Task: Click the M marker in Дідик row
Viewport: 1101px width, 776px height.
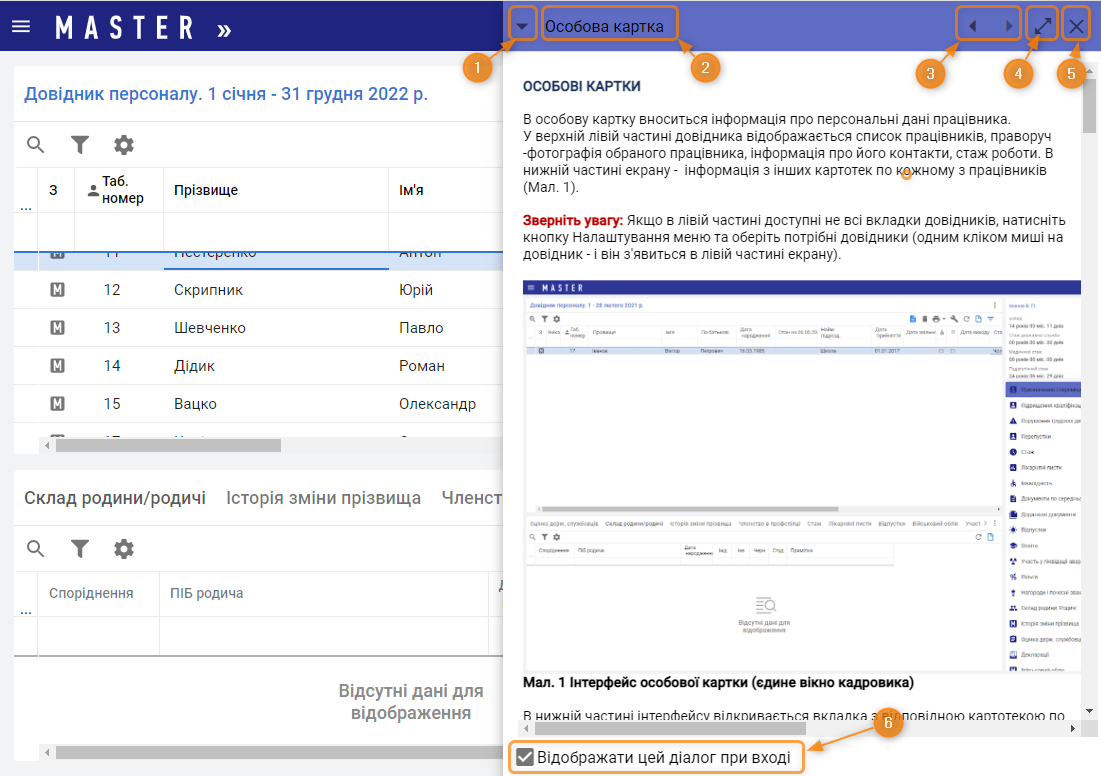Action: (57, 366)
